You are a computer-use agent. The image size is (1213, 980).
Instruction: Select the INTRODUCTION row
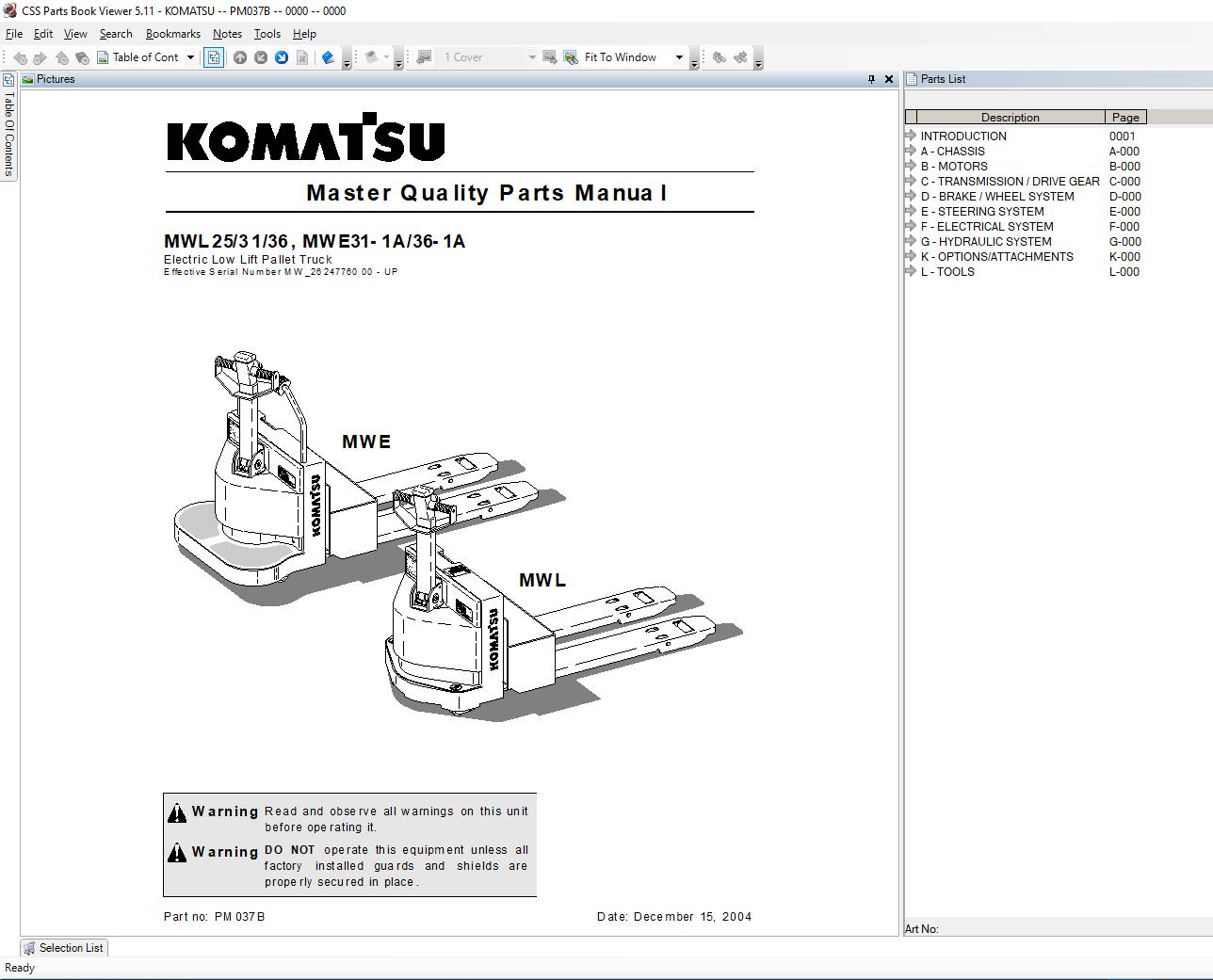1026,136
